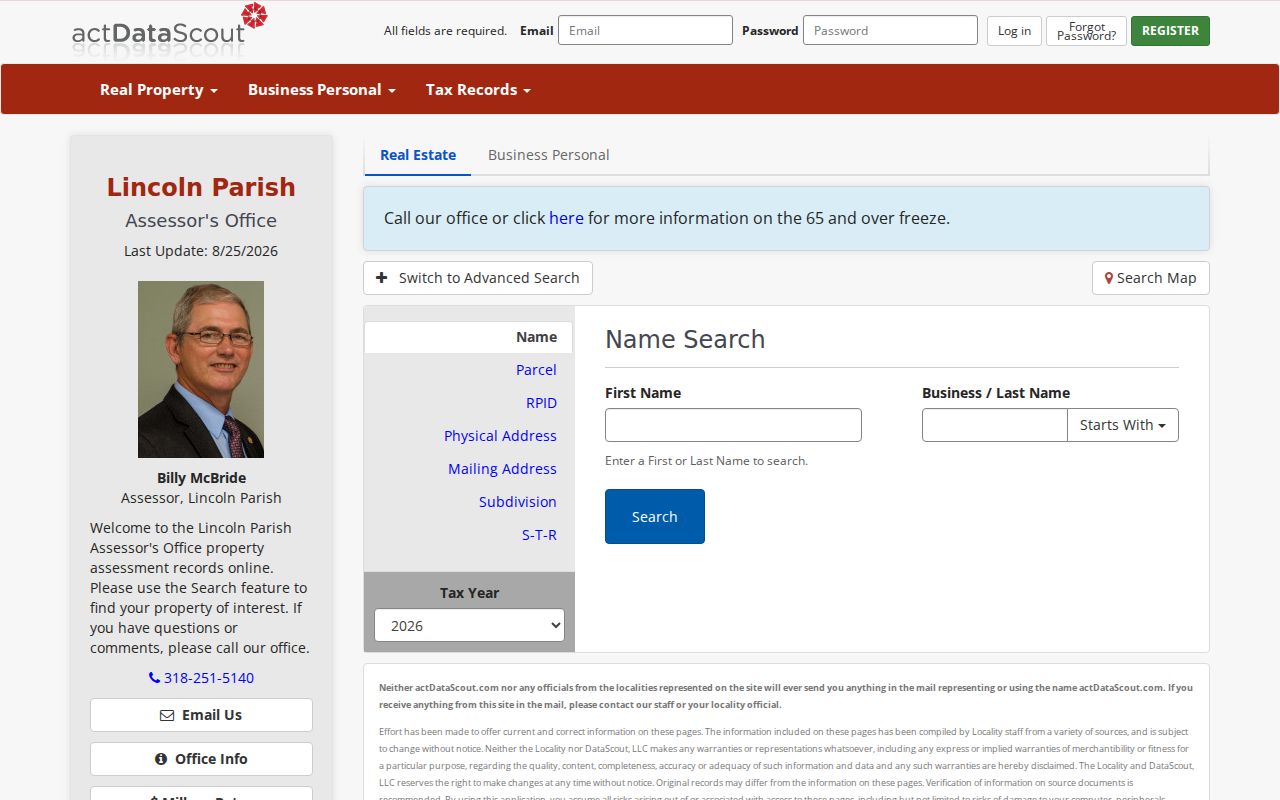This screenshot has height=800, width=1280.
Task: Select the Subdivision search type
Action: click(x=517, y=502)
